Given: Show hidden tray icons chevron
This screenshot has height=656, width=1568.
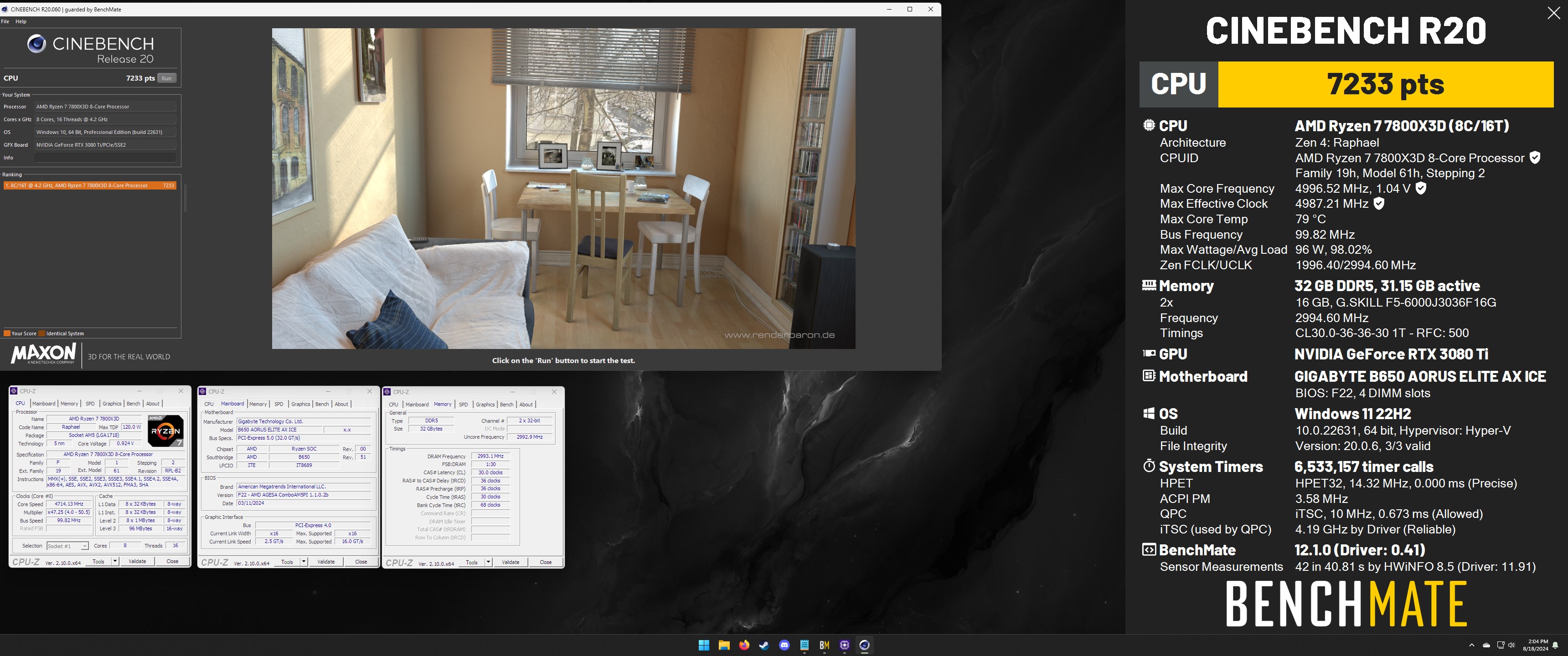Looking at the screenshot, I should tap(1472, 645).
